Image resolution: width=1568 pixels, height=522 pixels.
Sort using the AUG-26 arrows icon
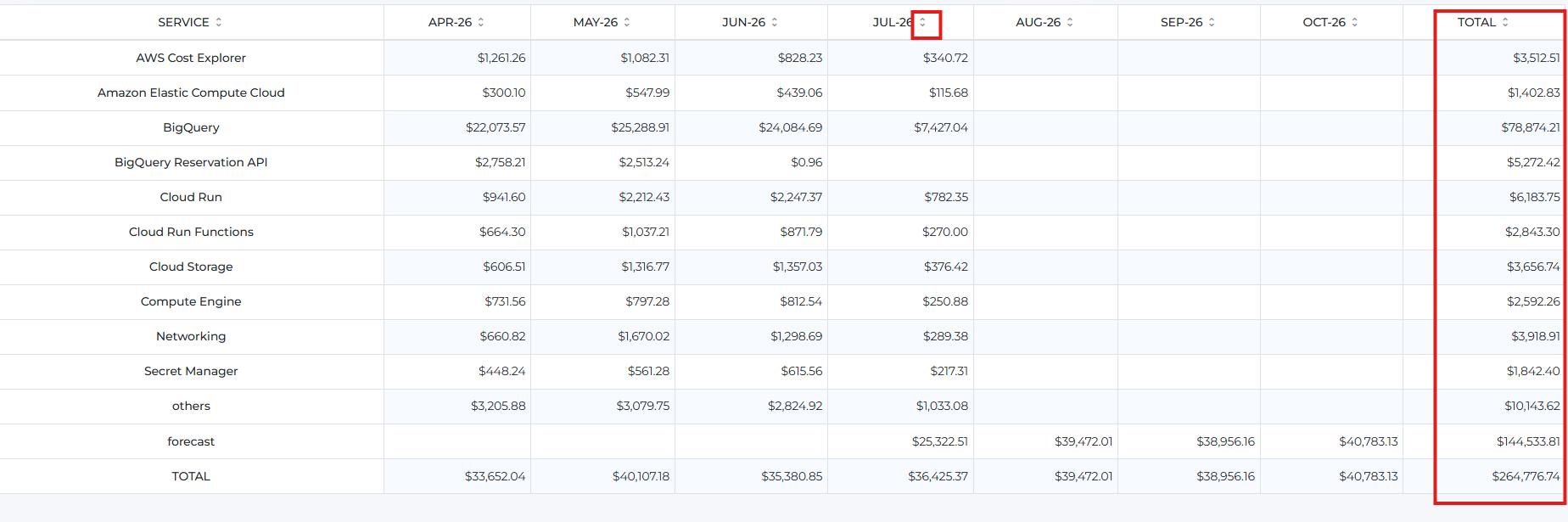pos(1070,22)
